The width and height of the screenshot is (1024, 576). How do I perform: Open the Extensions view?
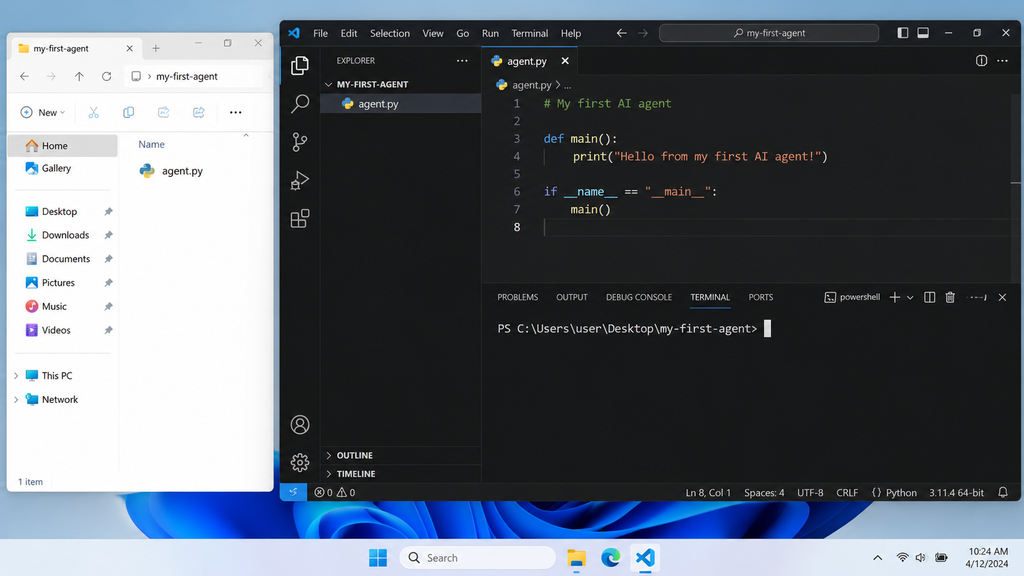tap(300, 218)
